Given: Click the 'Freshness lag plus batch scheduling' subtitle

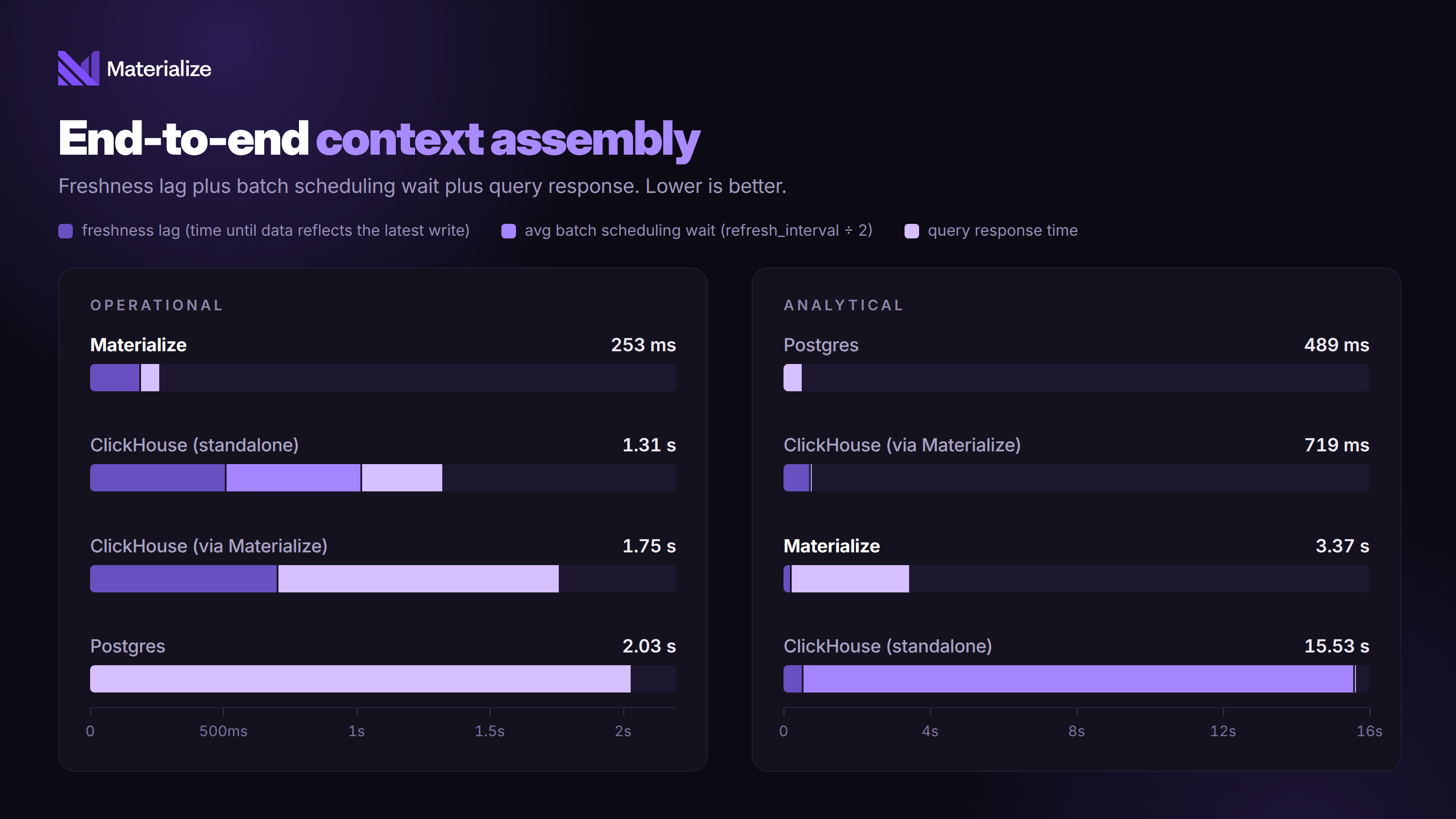Looking at the screenshot, I should tap(422, 186).
